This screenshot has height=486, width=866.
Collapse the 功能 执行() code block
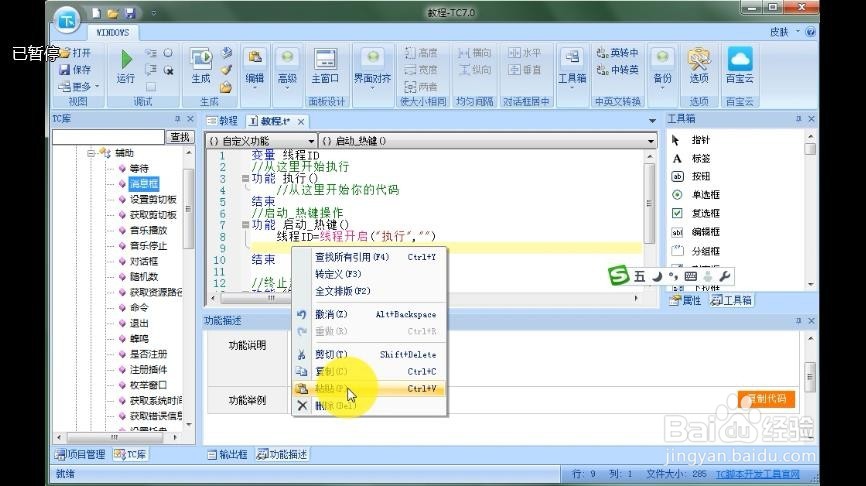[x=245, y=178]
